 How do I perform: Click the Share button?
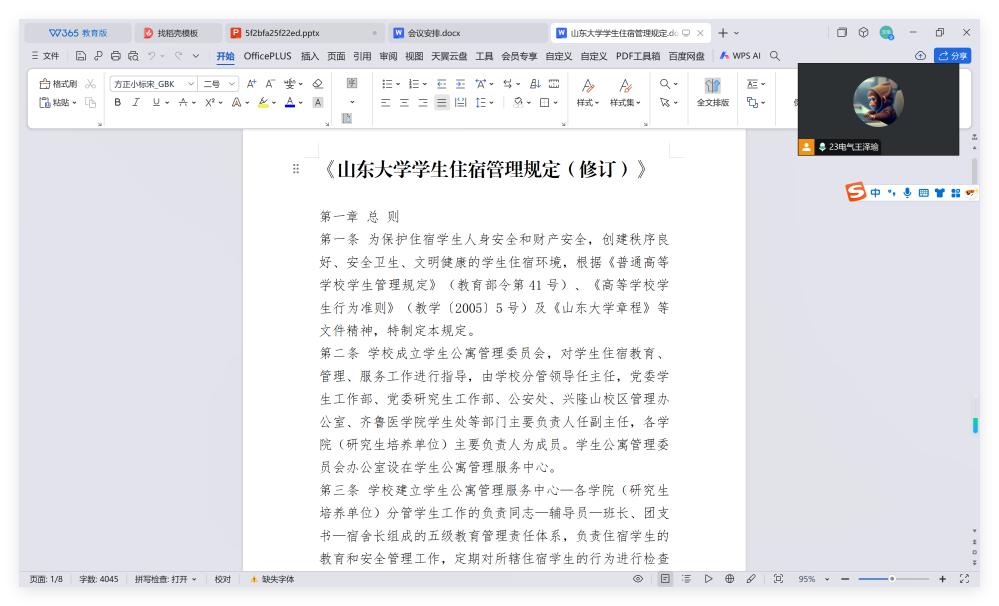[952, 55]
